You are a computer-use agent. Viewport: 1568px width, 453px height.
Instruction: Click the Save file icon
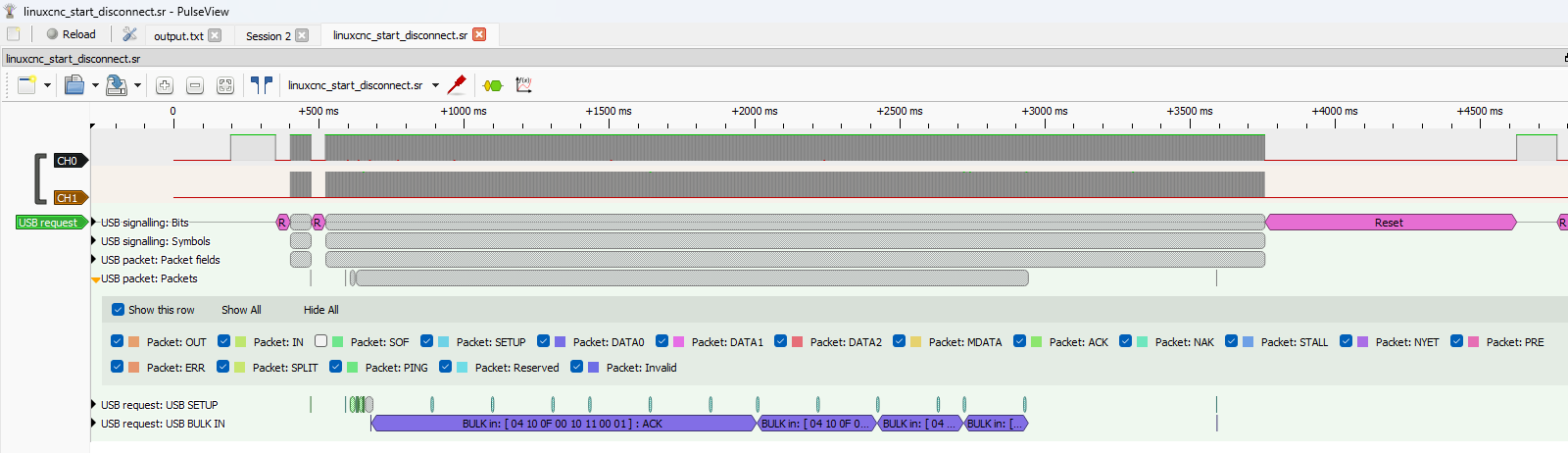pos(116,85)
